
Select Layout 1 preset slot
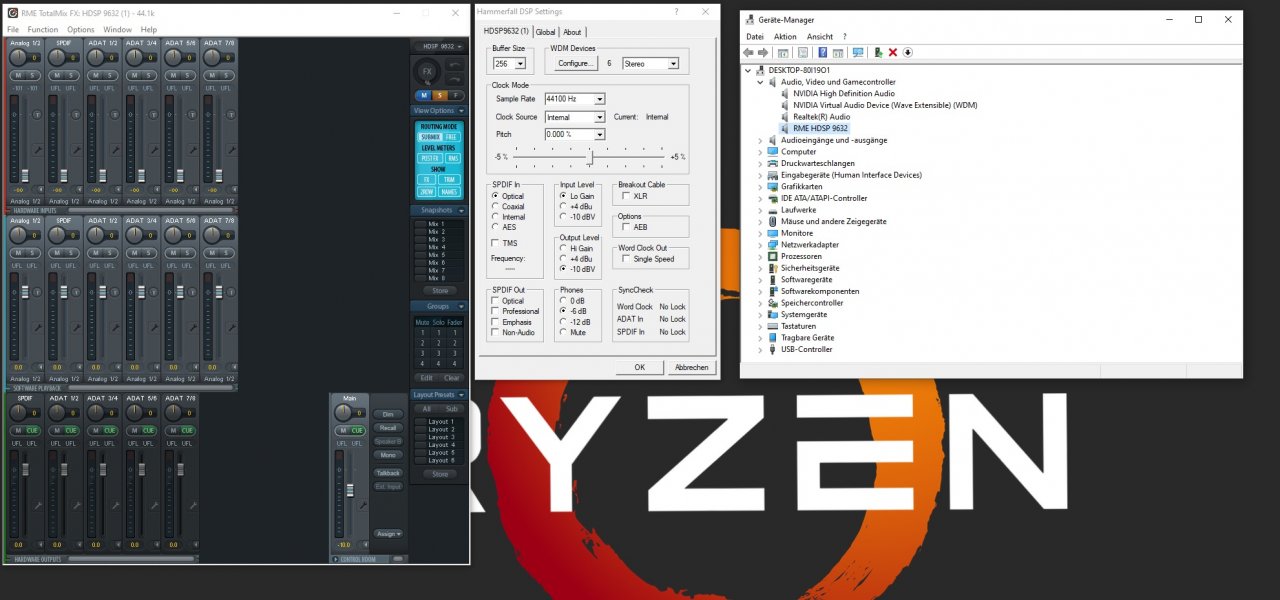(x=439, y=421)
